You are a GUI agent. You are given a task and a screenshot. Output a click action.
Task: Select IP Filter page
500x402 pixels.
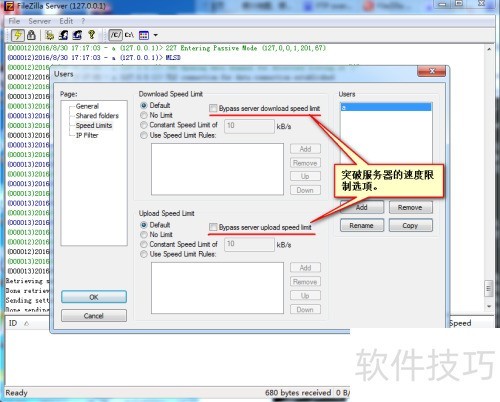point(87,135)
